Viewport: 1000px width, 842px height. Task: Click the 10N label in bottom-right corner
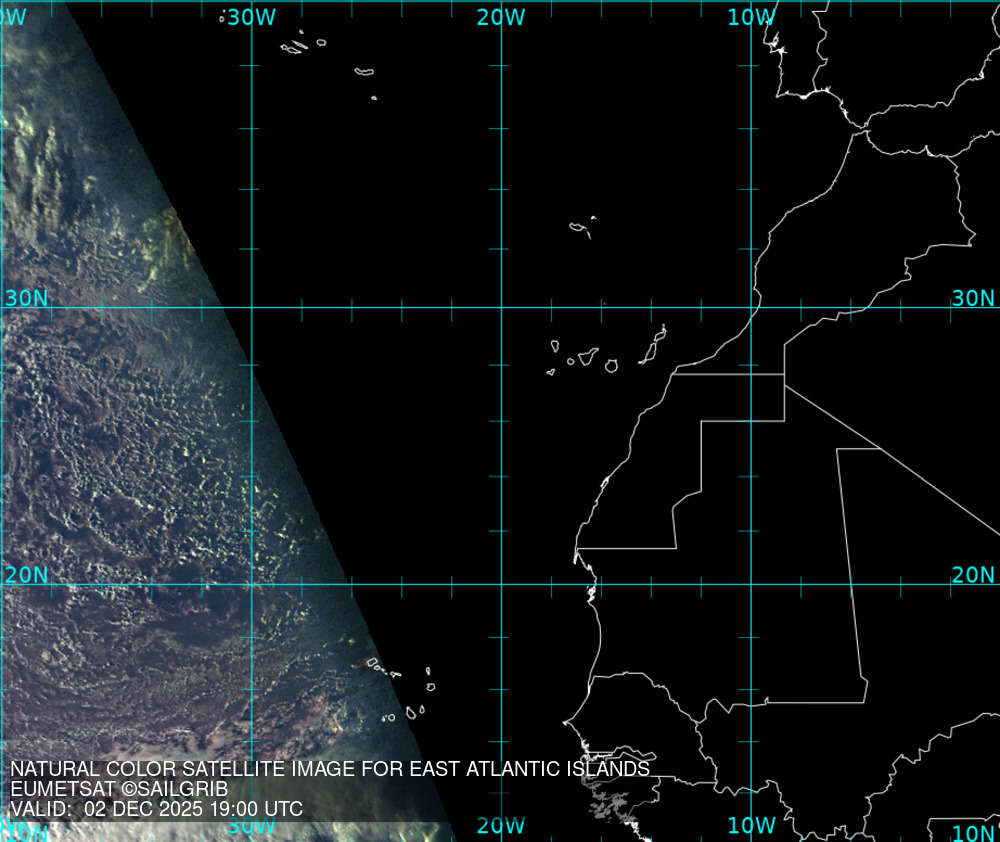pyautogui.click(x=972, y=833)
